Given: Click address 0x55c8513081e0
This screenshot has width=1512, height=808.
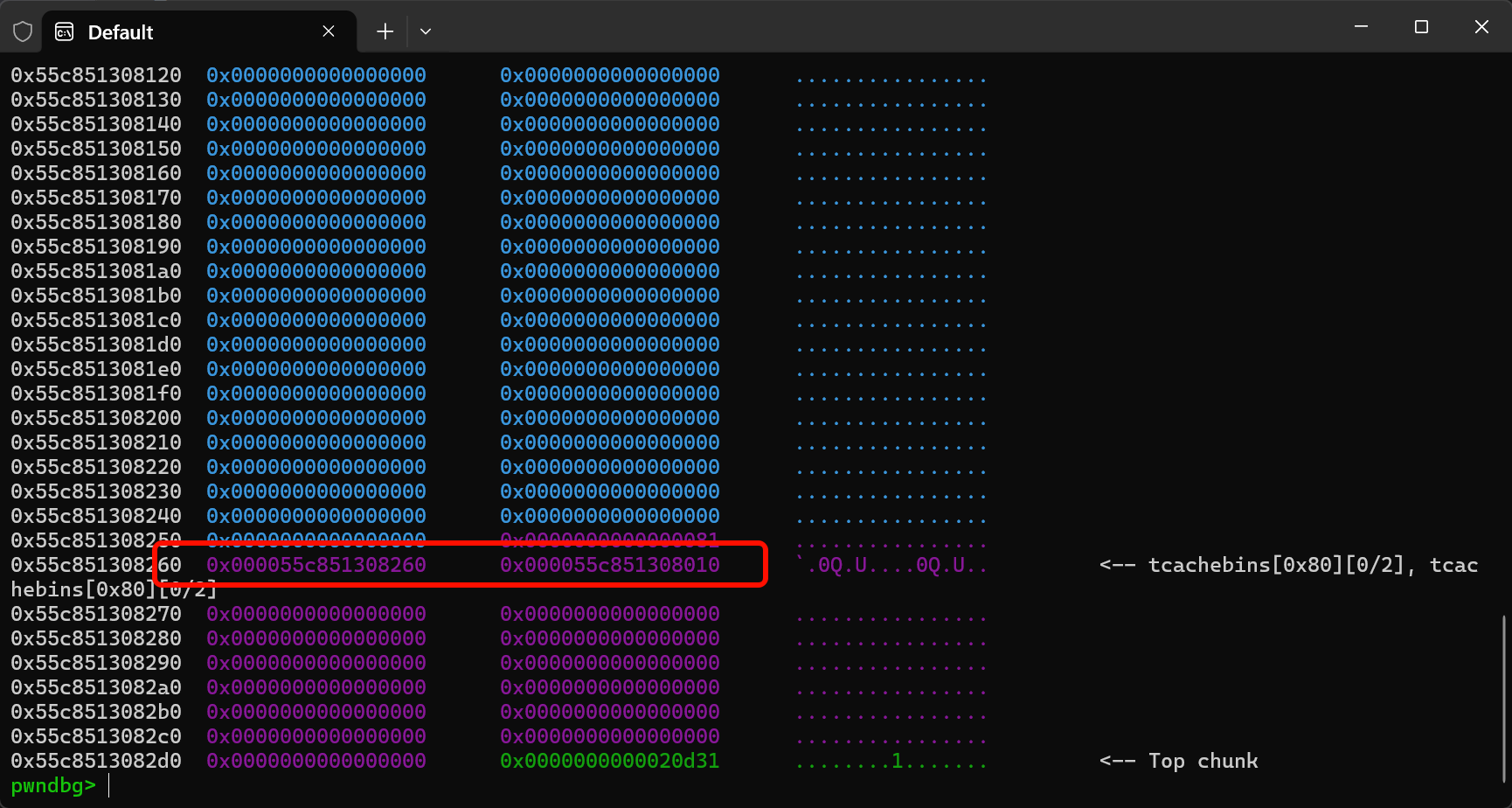Looking at the screenshot, I should pos(96,369).
